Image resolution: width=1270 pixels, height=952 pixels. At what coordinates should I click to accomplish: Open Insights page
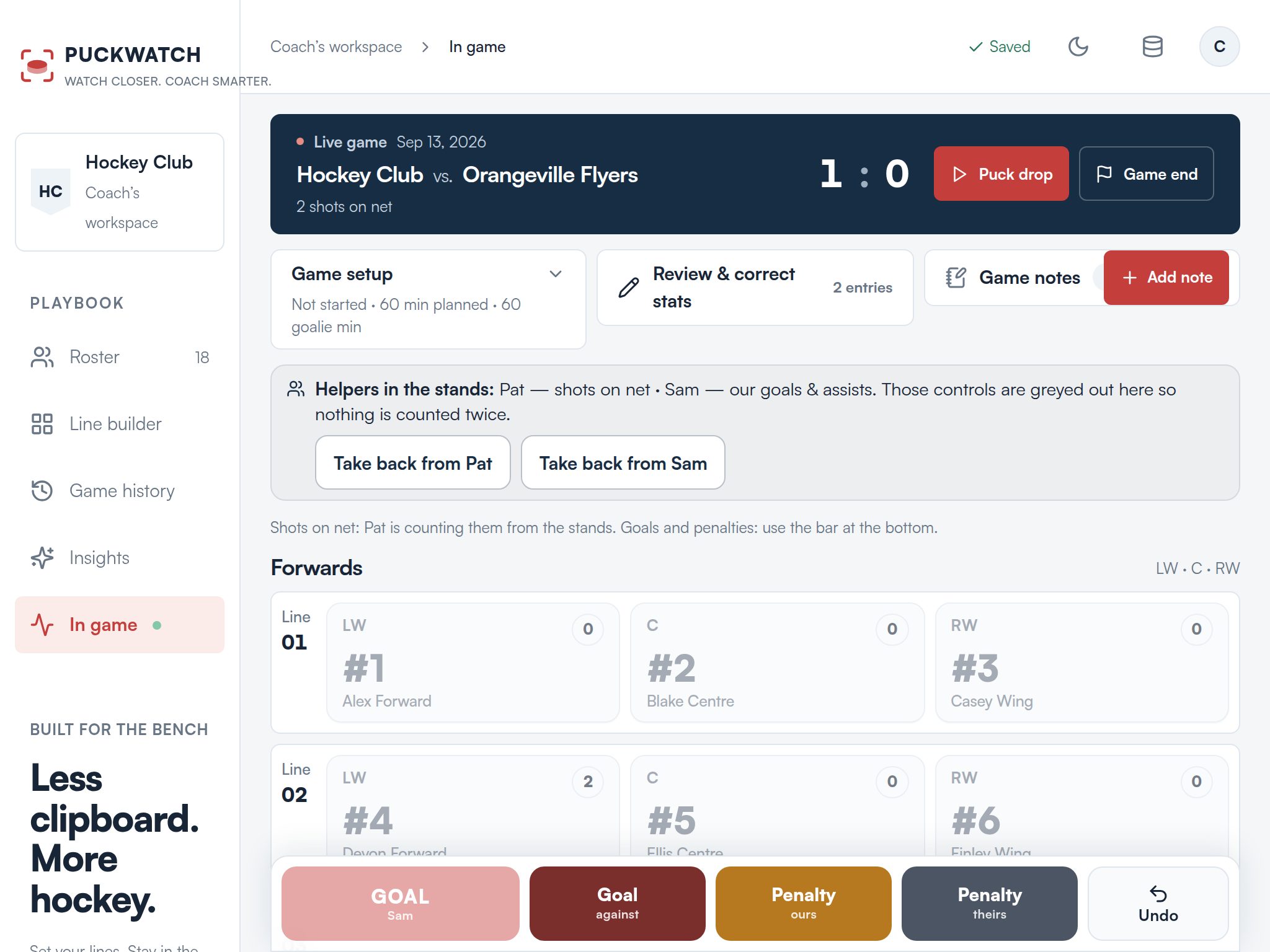[120, 558]
